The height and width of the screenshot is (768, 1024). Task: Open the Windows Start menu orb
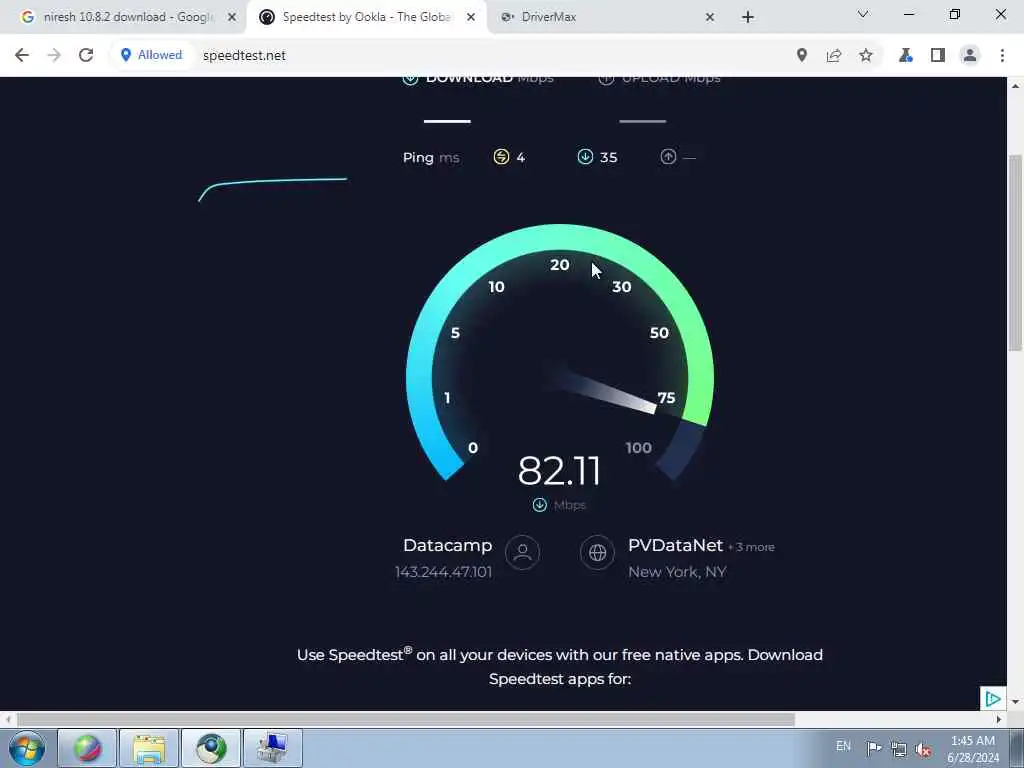(26, 748)
